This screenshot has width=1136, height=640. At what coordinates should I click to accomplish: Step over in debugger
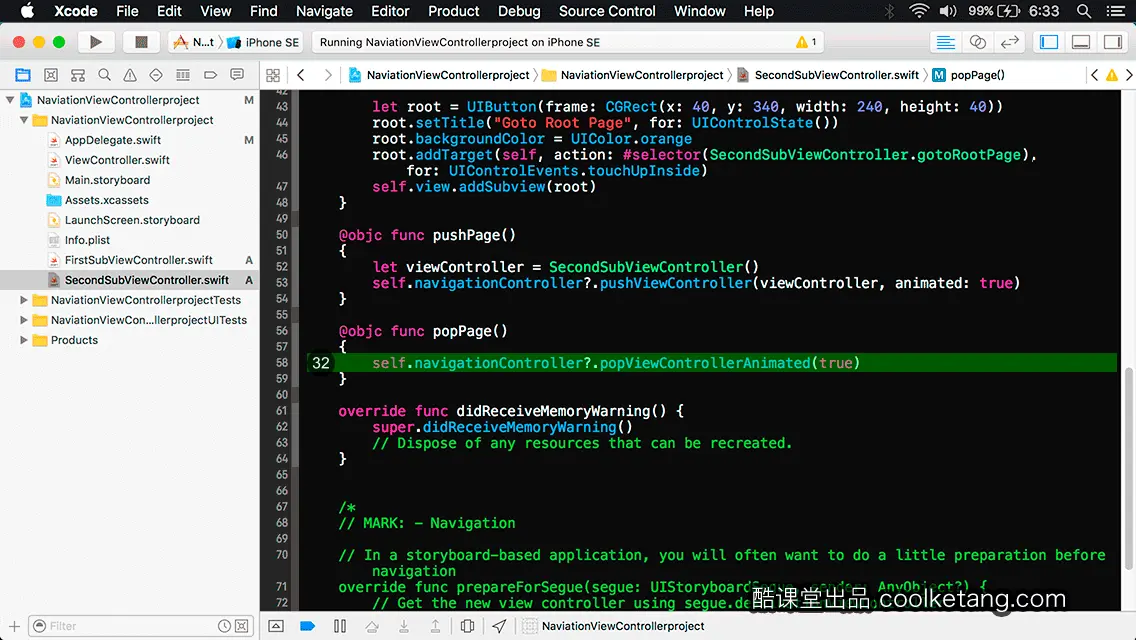click(x=372, y=626)
